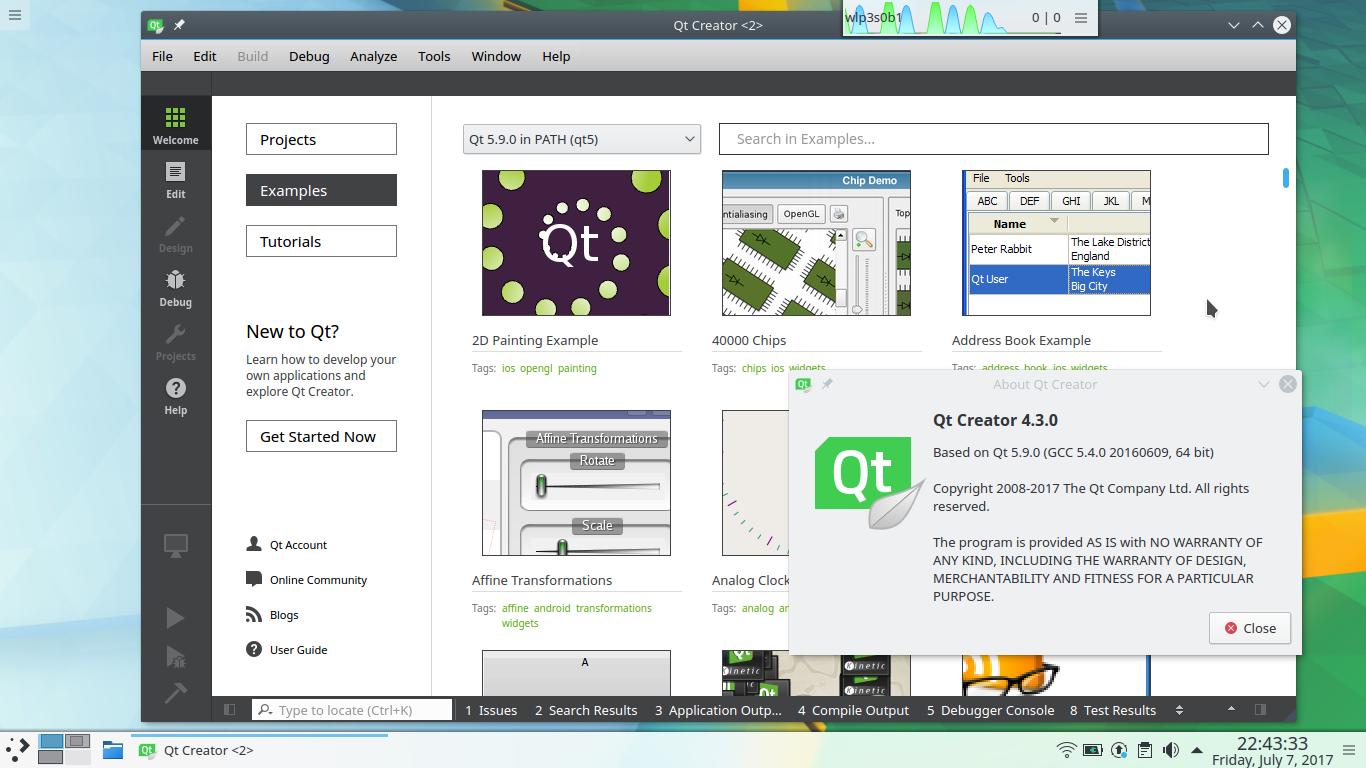
Task: Open Help mode via sidebar icon
Action: 175,394
